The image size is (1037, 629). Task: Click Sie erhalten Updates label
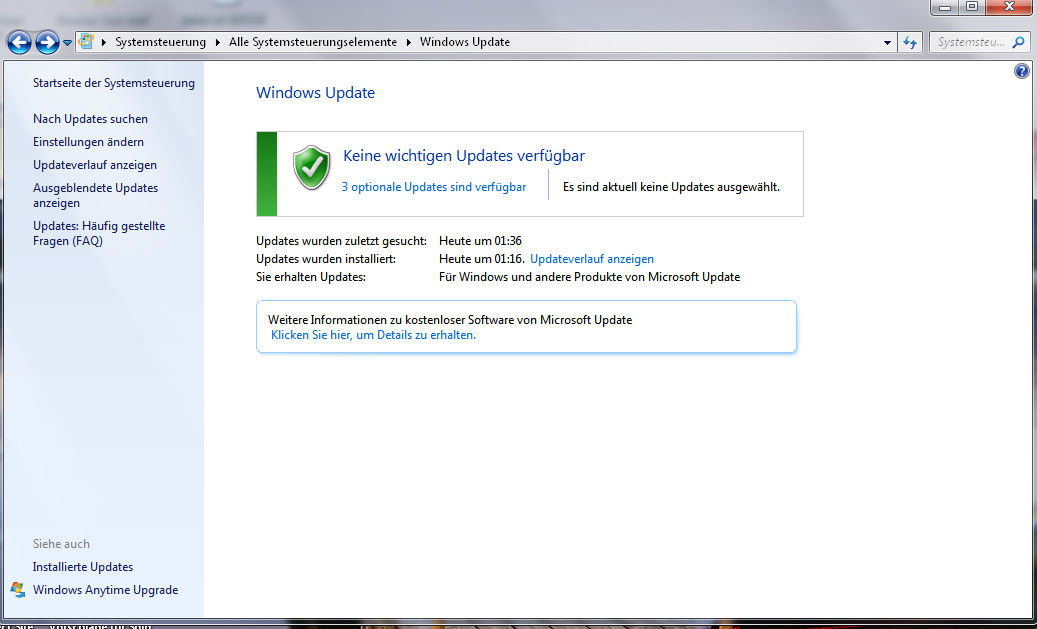[x=311, y=277]
